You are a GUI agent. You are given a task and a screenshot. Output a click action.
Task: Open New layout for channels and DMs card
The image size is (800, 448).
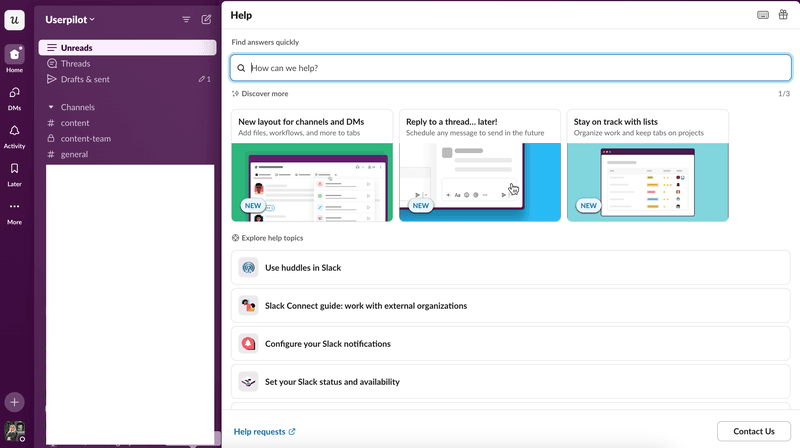[x=312, y=165]
